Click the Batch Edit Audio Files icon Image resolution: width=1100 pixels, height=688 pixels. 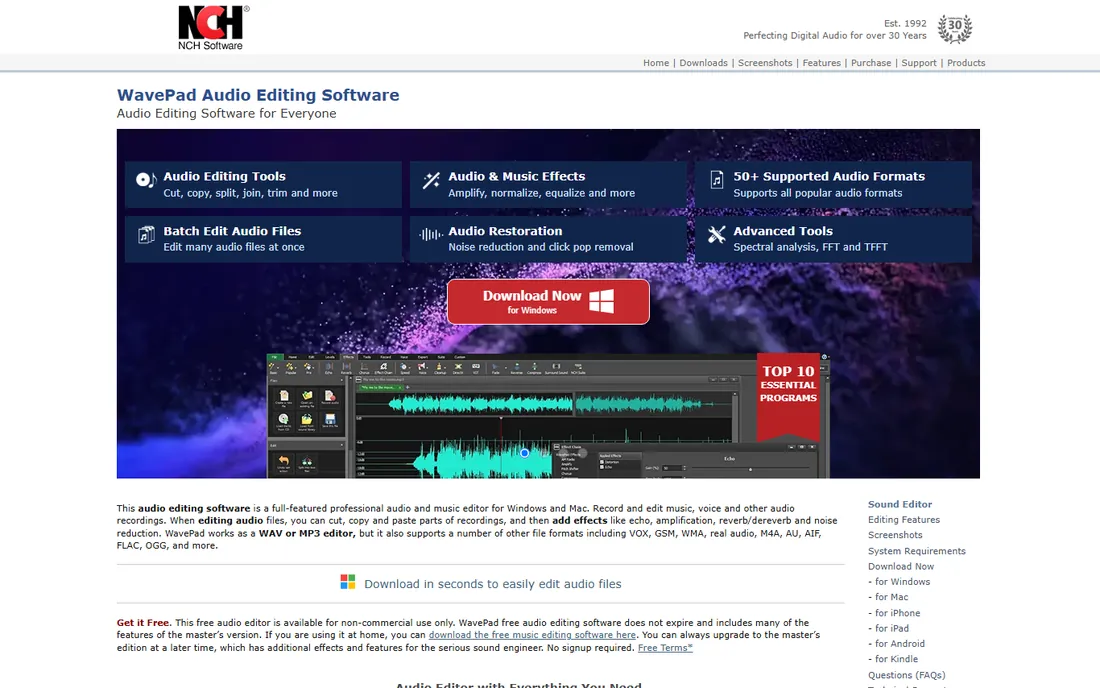[146, 235]
